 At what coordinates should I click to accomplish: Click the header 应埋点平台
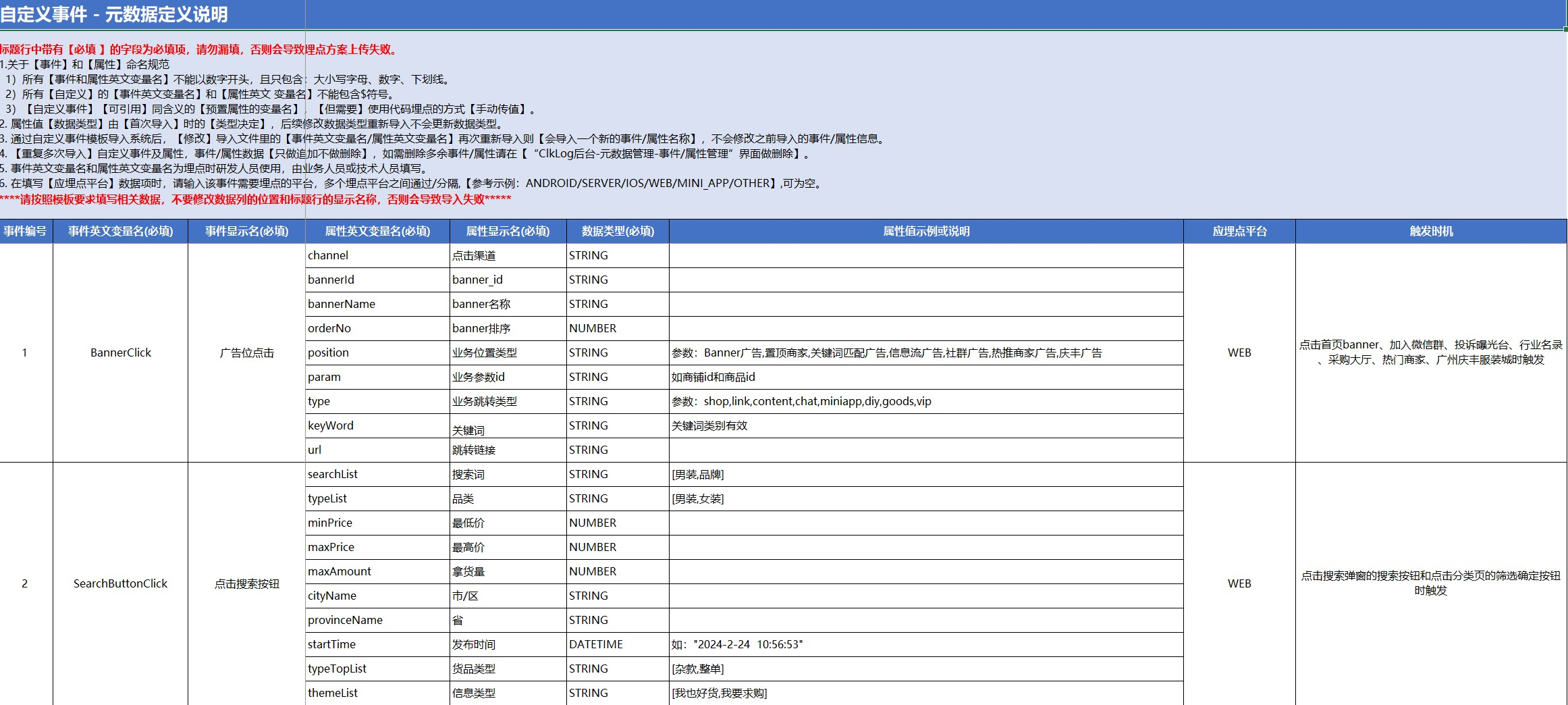tap(1239, 231)
